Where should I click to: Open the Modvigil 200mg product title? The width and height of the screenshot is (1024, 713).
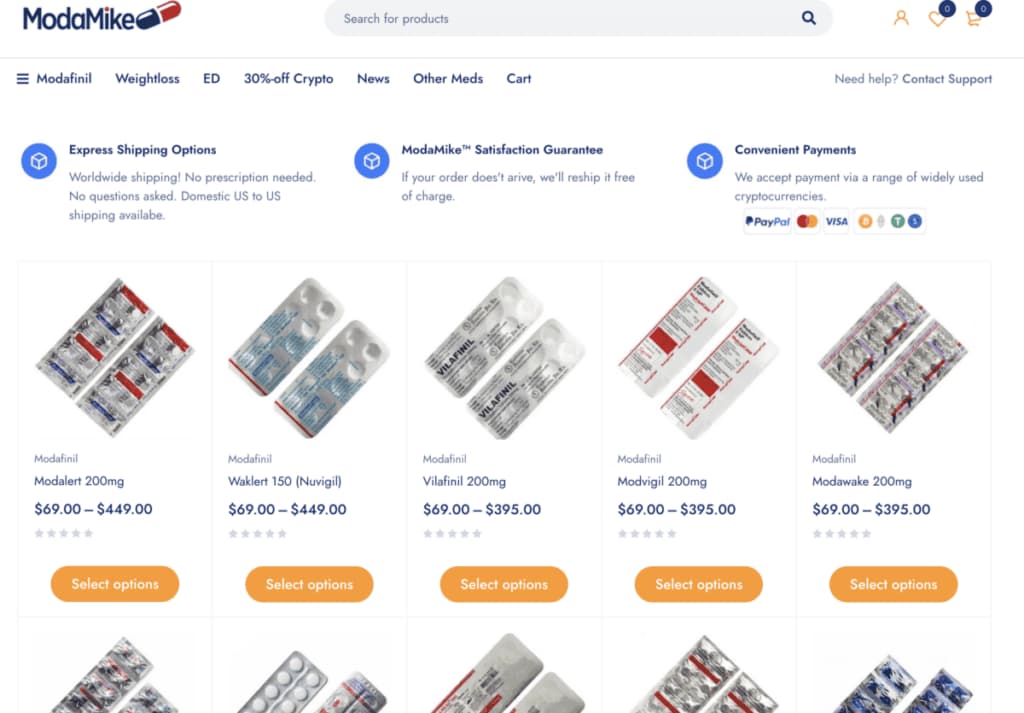click(662, 481)
